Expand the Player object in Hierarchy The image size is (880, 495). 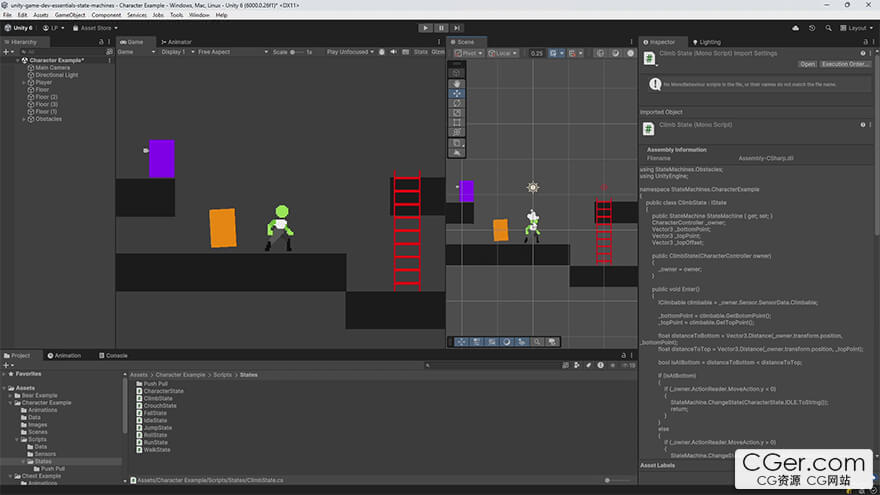point(24,82)
